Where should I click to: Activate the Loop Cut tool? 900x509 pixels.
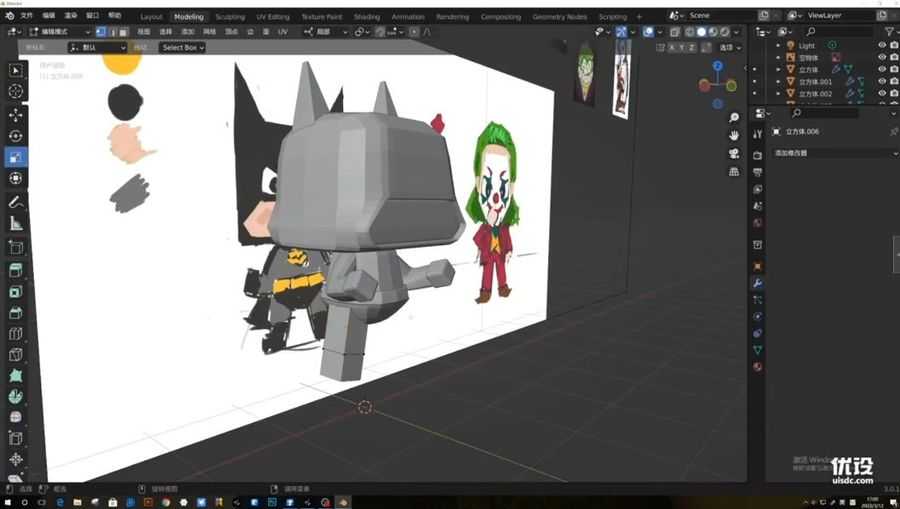[x=15, y=334]
